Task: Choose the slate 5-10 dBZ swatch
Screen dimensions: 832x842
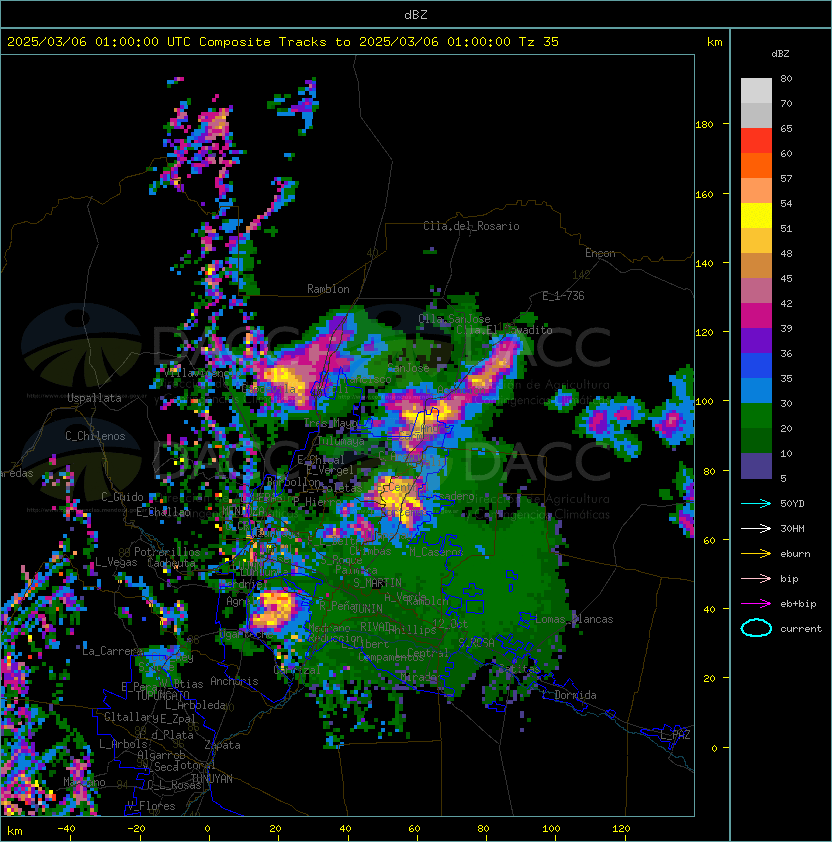Action: click(x=756, y=466)
